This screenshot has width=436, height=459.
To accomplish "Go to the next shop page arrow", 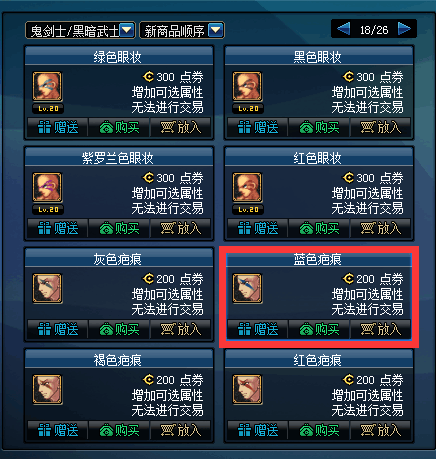I will [x=404, y=29].
